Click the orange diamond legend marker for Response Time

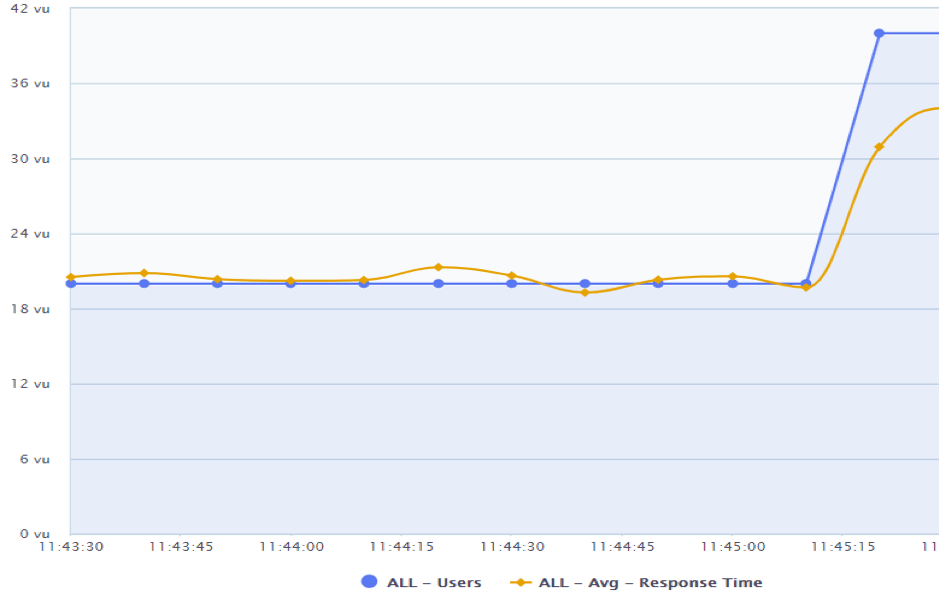click(520, 582)
